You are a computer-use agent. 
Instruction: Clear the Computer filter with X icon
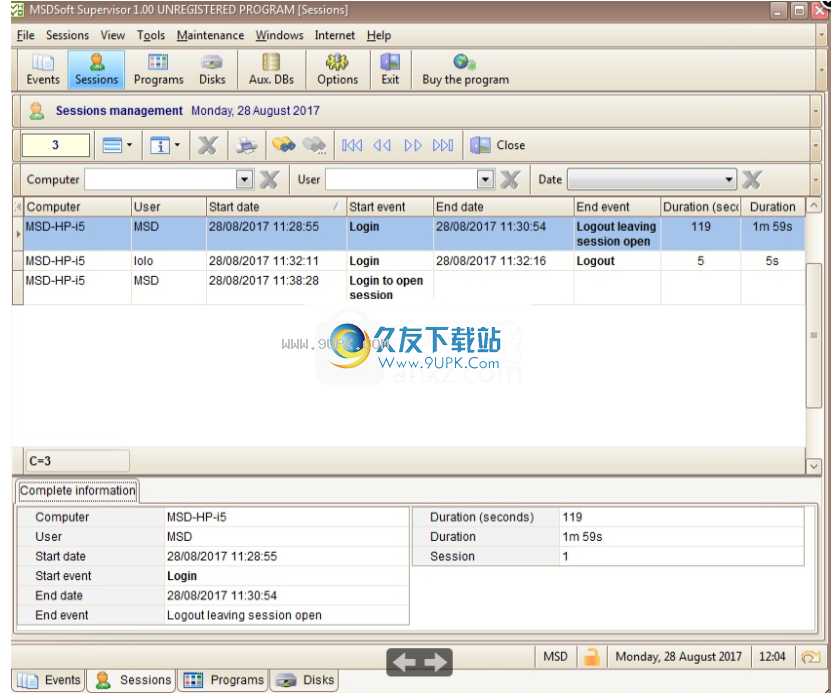(x=269, y=180)
